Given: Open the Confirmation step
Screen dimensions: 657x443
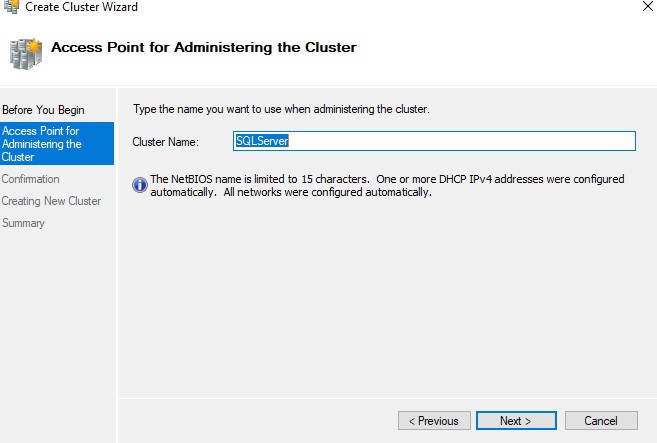Looking at the screenshot, I should 30,179.
